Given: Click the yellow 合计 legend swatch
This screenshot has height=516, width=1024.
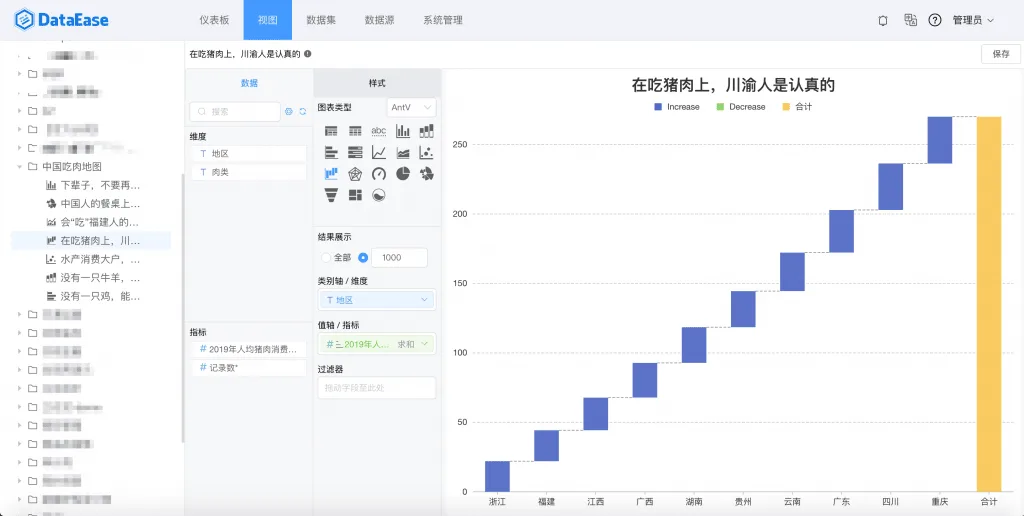Looking at the screenshot, I should pyautogui.click(x=785, y=106).
